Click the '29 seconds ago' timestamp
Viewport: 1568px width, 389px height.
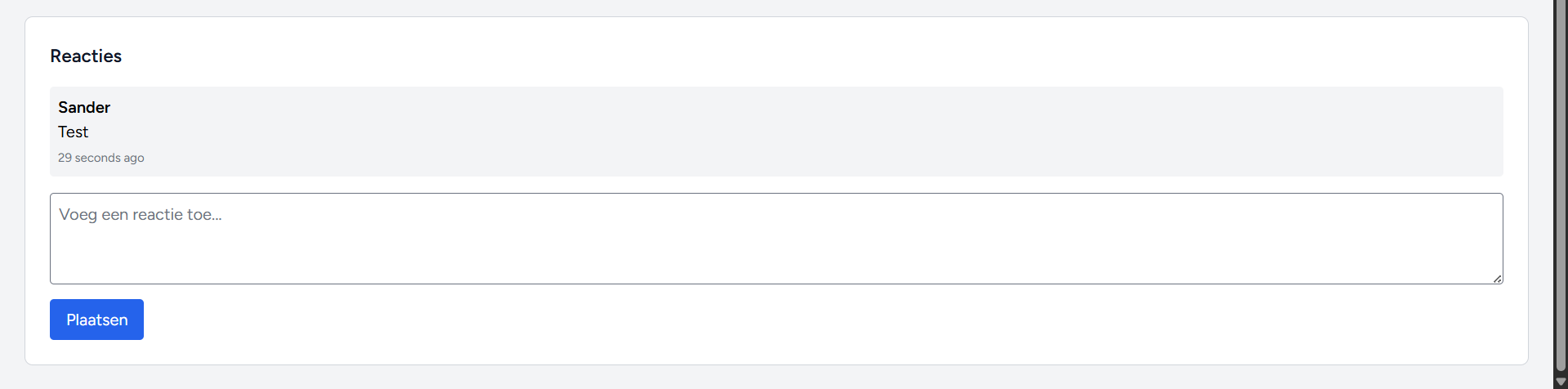(101, 158)
